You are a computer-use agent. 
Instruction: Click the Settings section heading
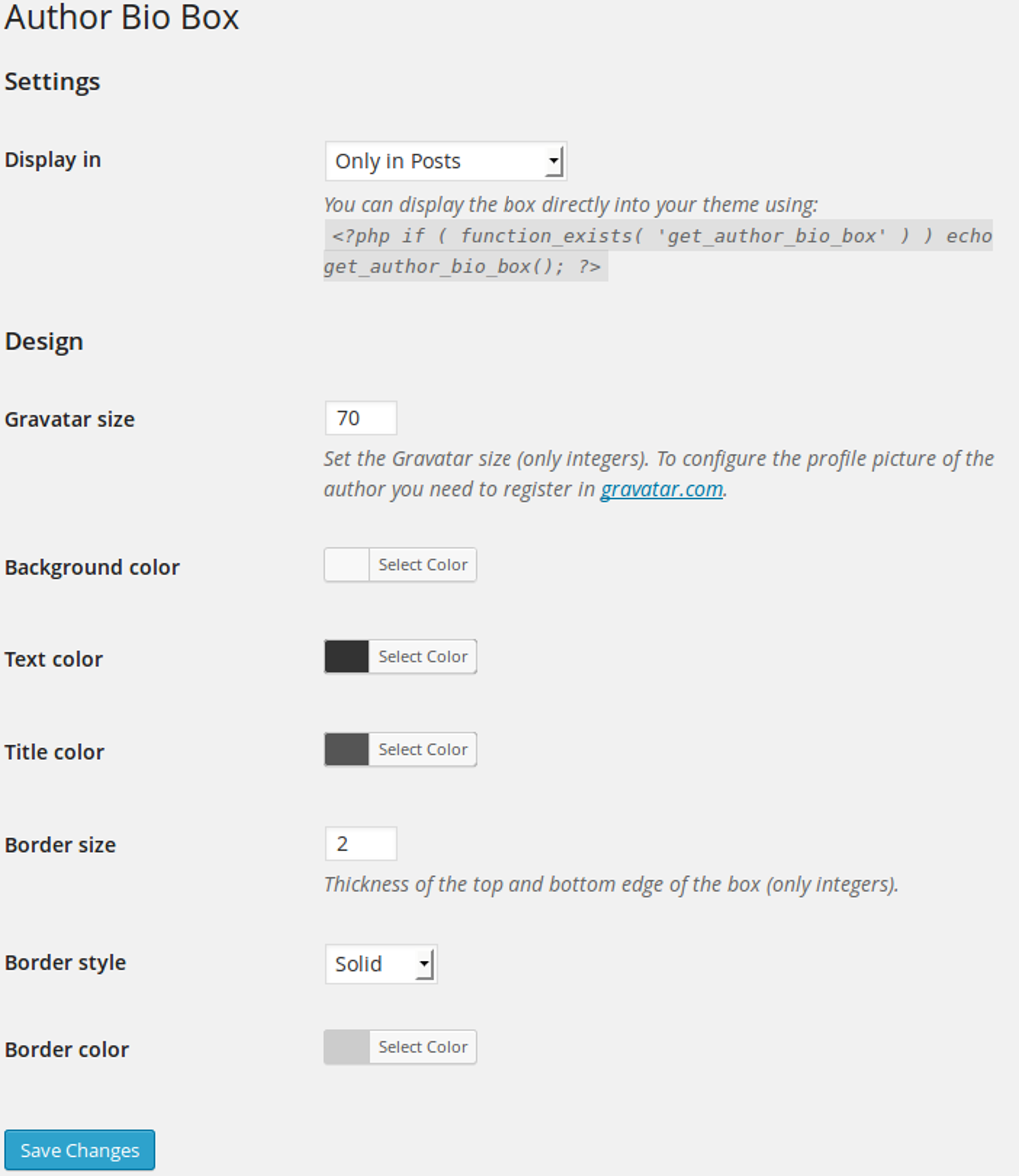(x=52, y=82)
